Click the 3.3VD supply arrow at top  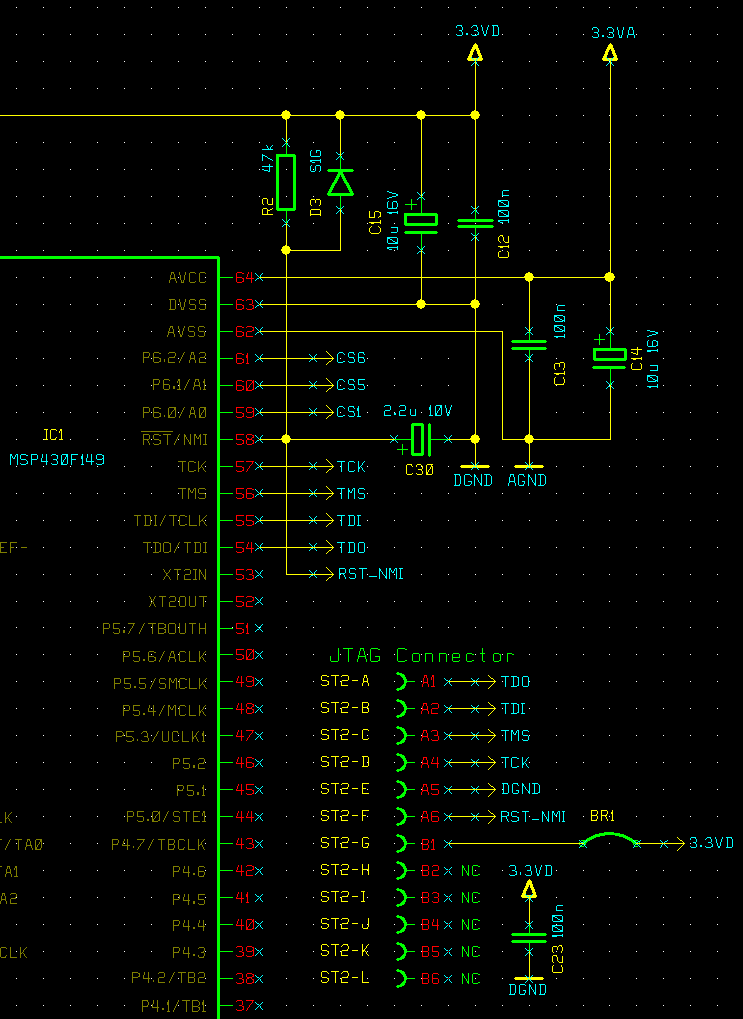tap(475, 53)
